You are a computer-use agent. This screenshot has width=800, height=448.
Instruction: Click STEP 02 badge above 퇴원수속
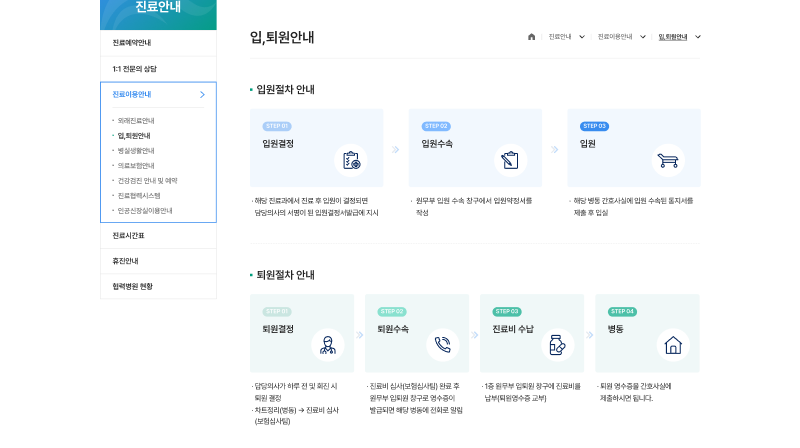(392, 311)
